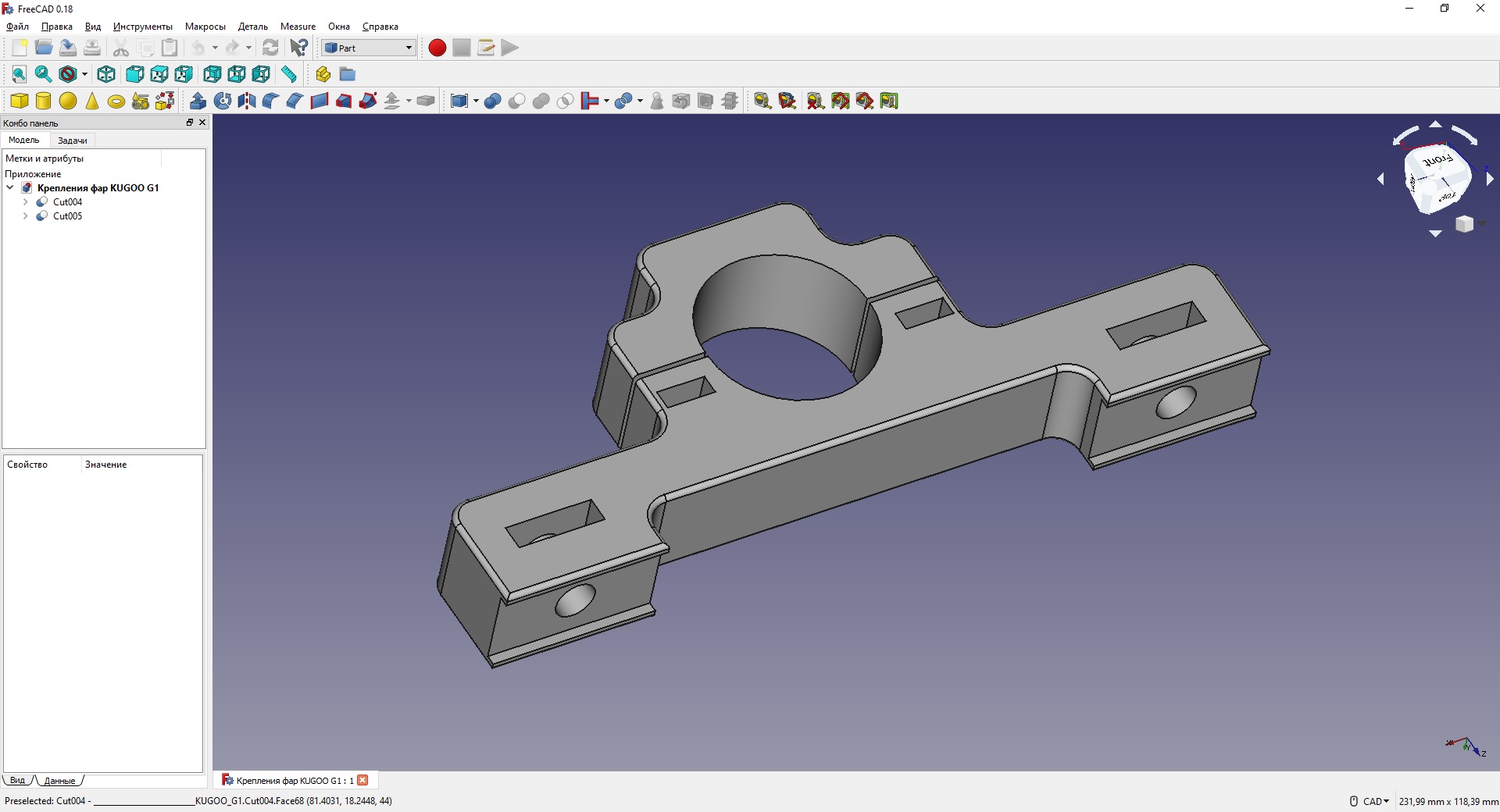Screen dimensions: 1500x812
Task: Click the Extrude tool icon
Action: coord(198,101)
